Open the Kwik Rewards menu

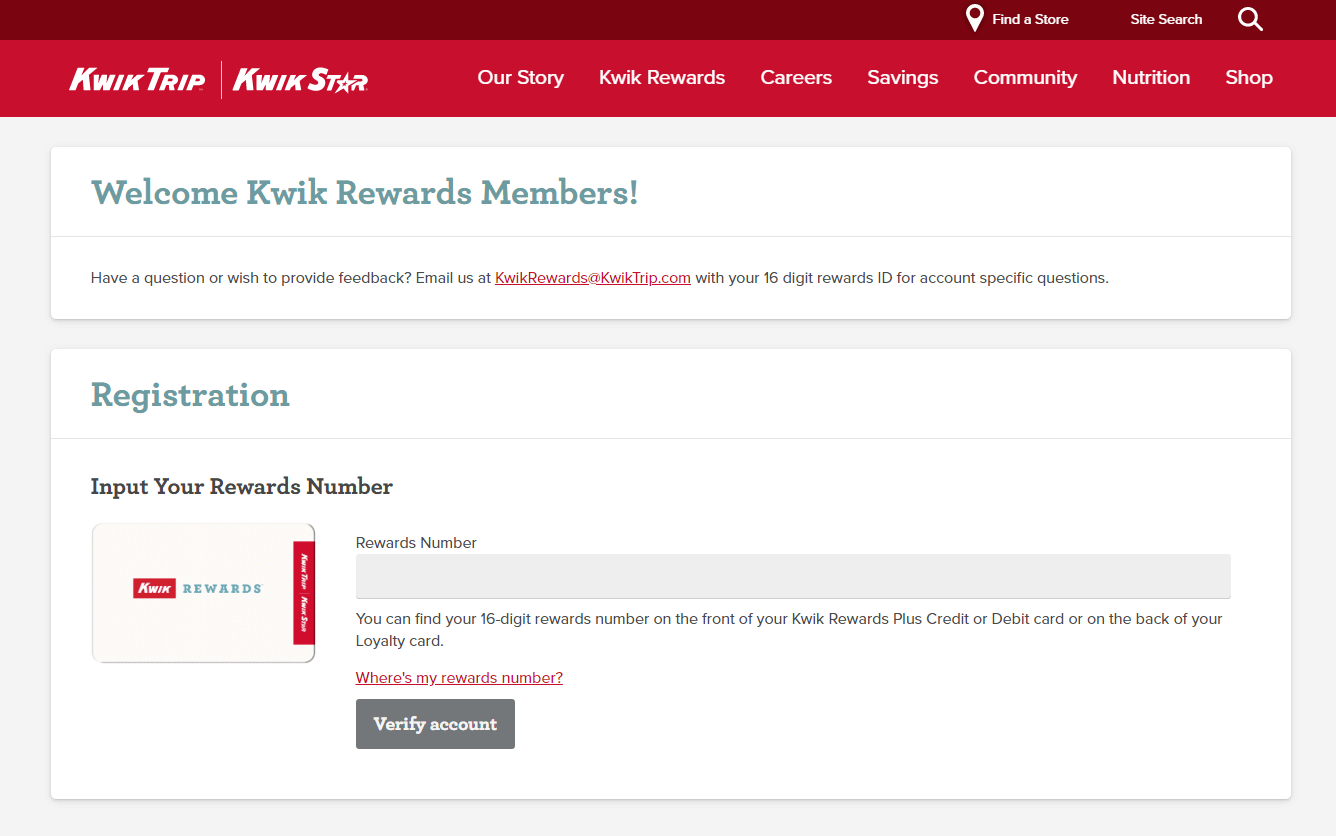coord(662,78)
